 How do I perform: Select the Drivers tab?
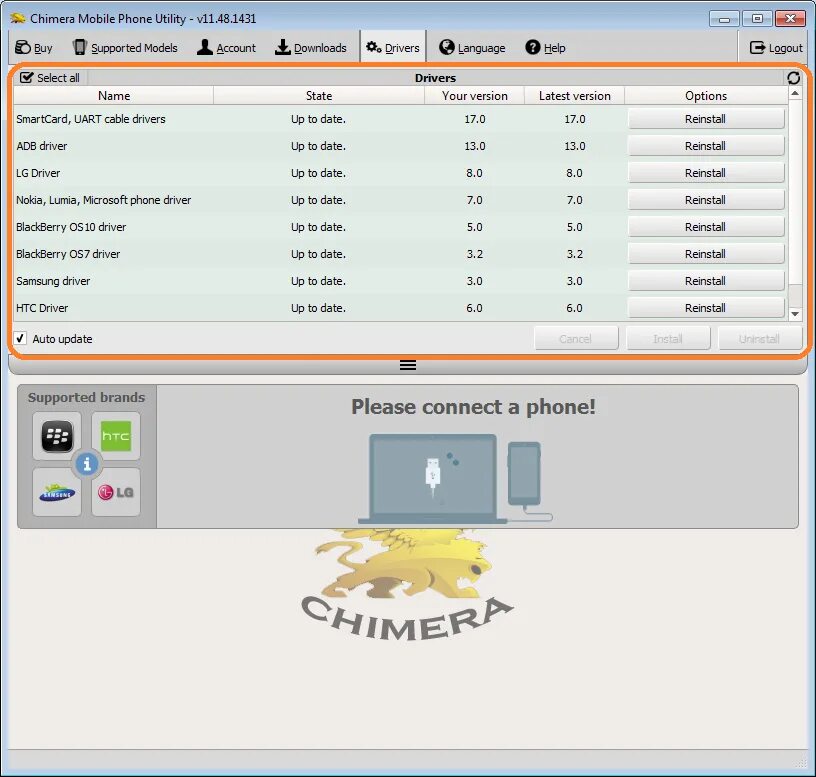point(393,48)
